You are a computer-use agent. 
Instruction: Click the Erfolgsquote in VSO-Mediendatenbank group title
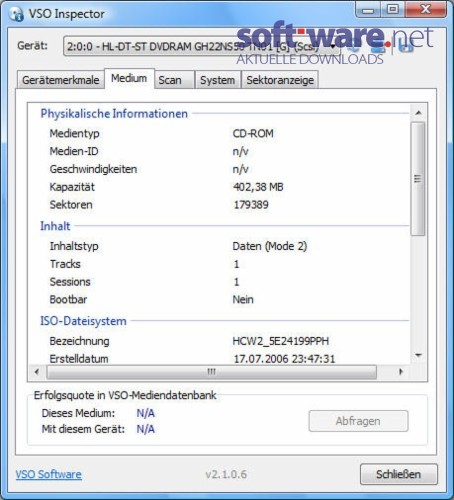(x=125, y=395)
